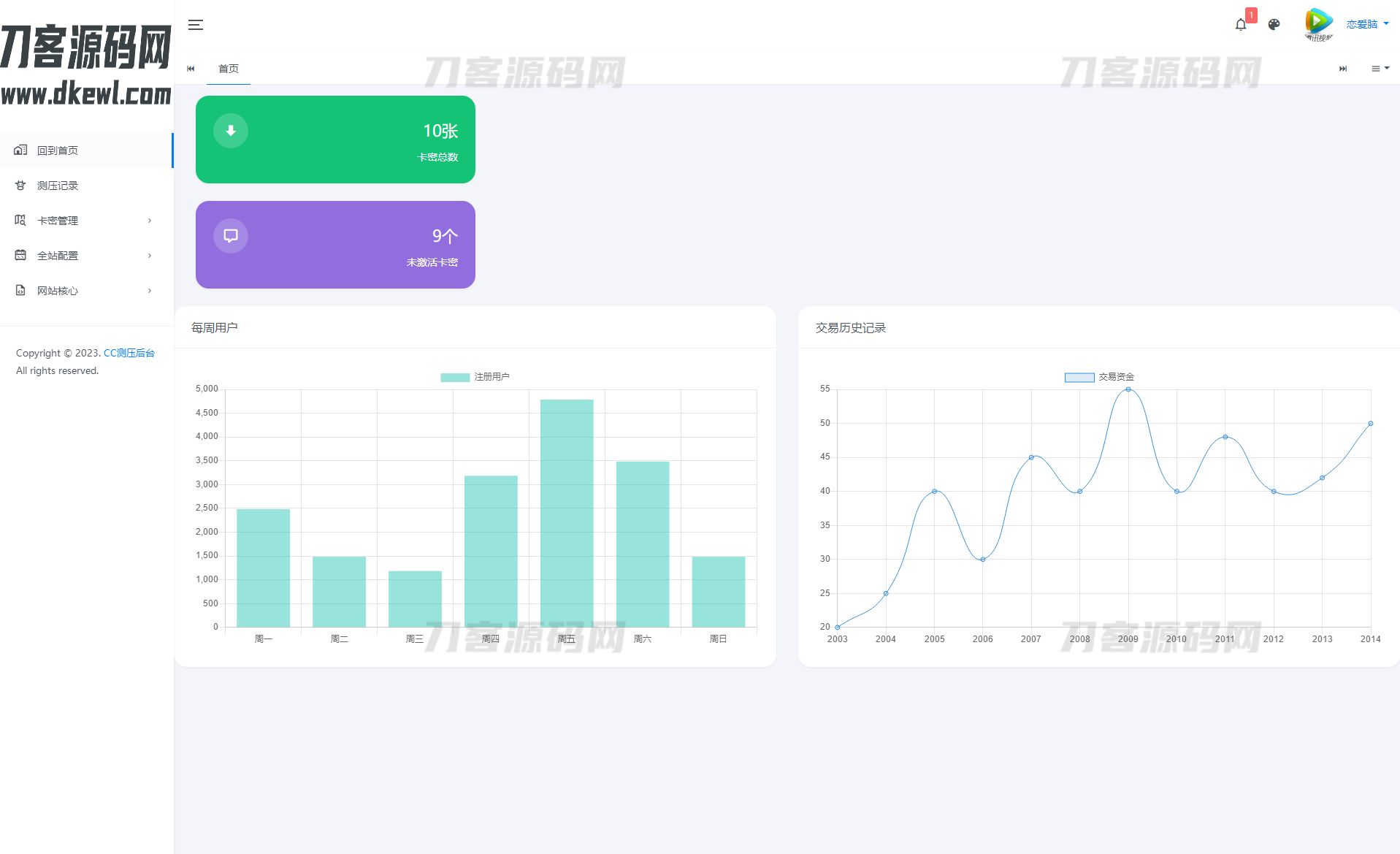Open the tab options dropdown menu
Screen dimensions: 1400x854
tap(1380, 69)
